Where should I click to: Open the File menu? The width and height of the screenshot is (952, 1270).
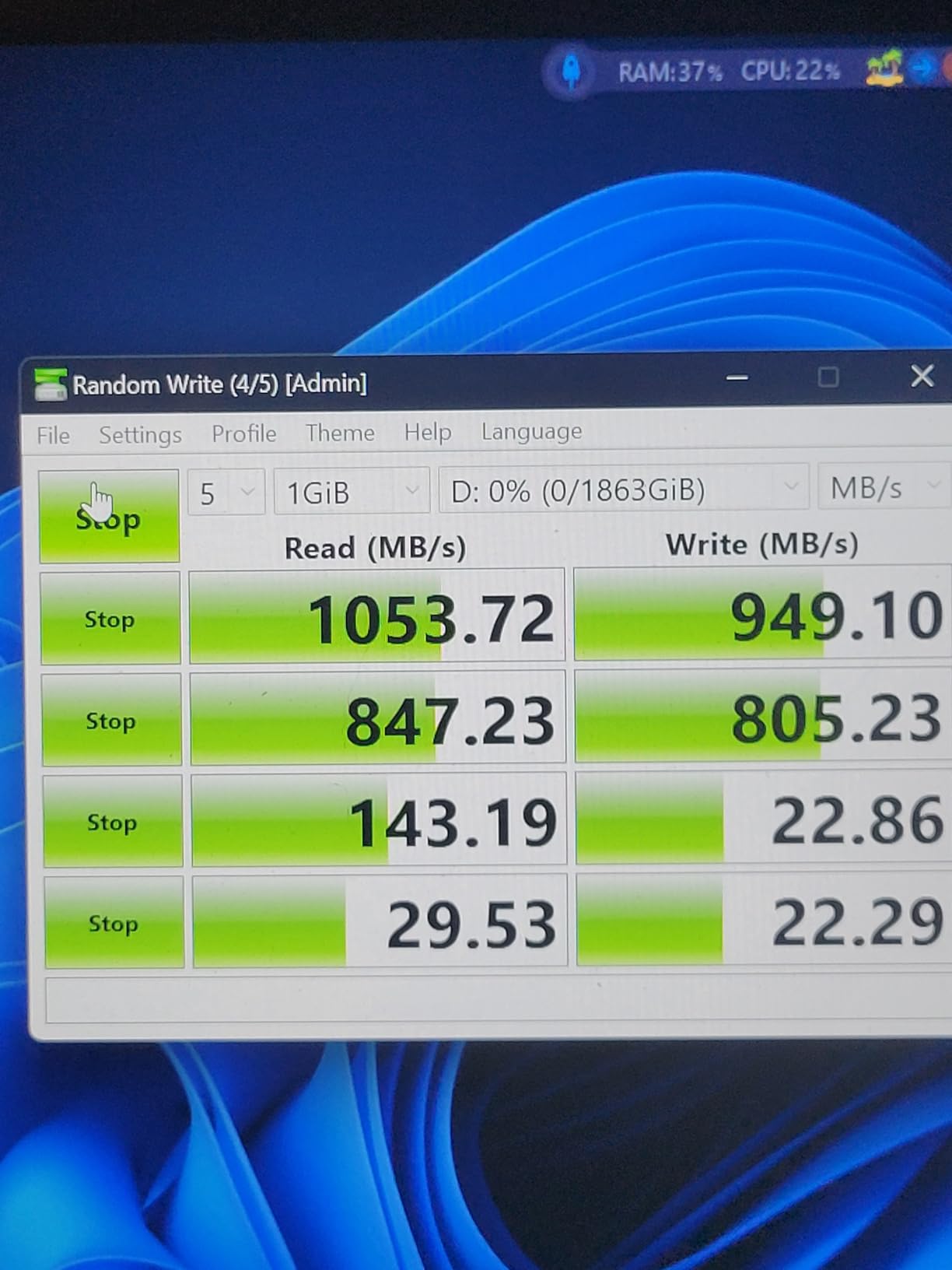coord(53,435)
